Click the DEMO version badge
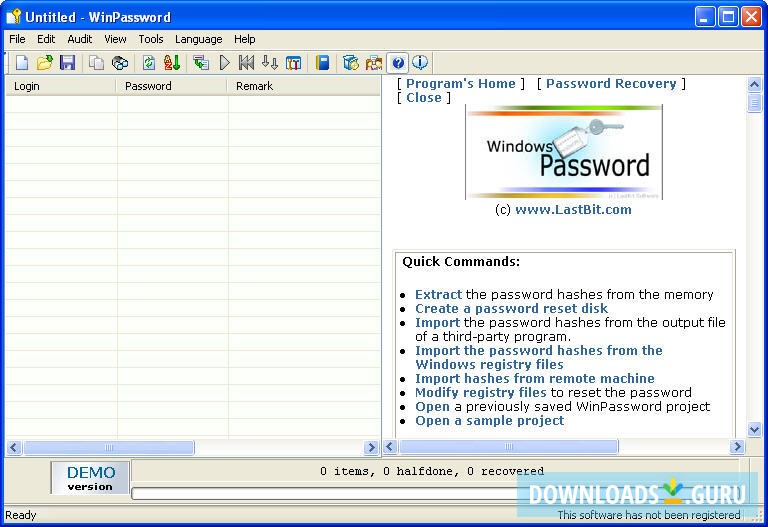 pos(90,478)
